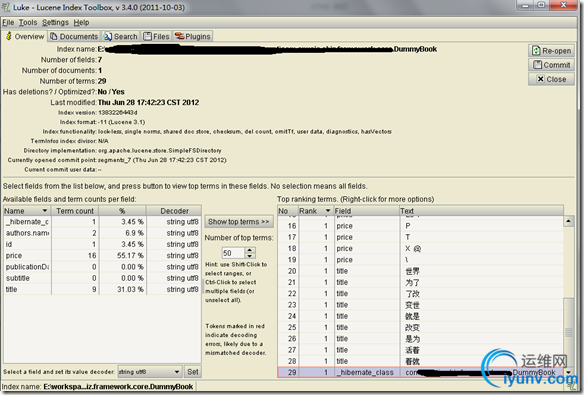Open the Settings menu
Image resolution: width=584 pixels, height=395 pixels.
55,22
